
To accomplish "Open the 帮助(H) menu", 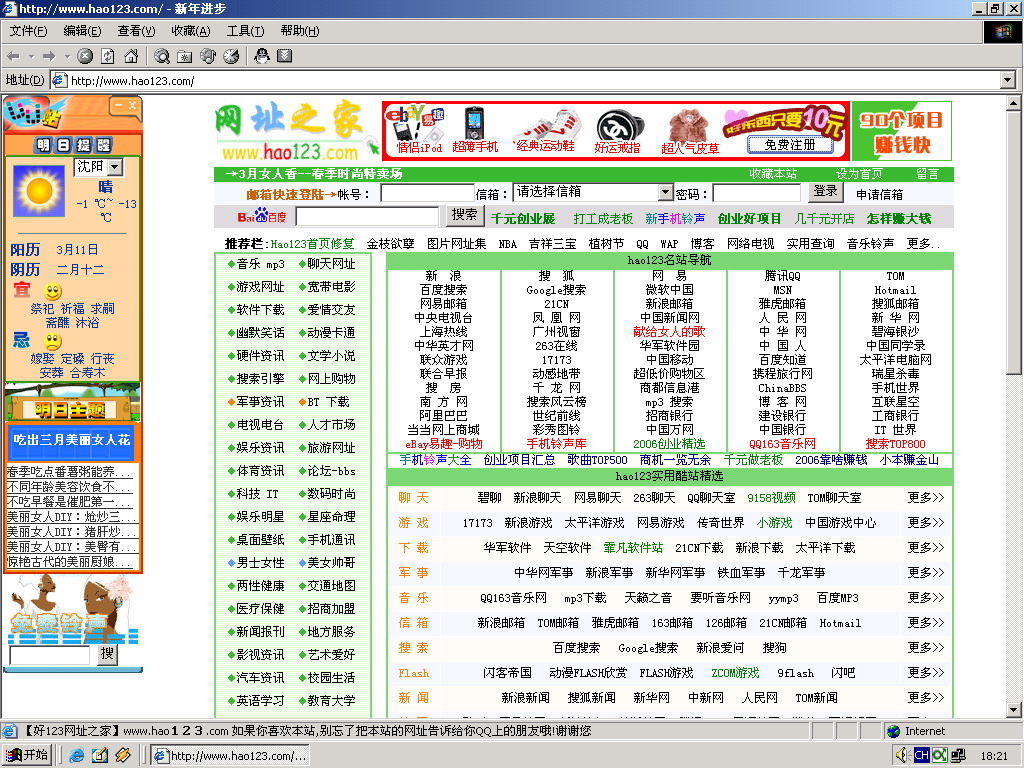I will (300, 31).
